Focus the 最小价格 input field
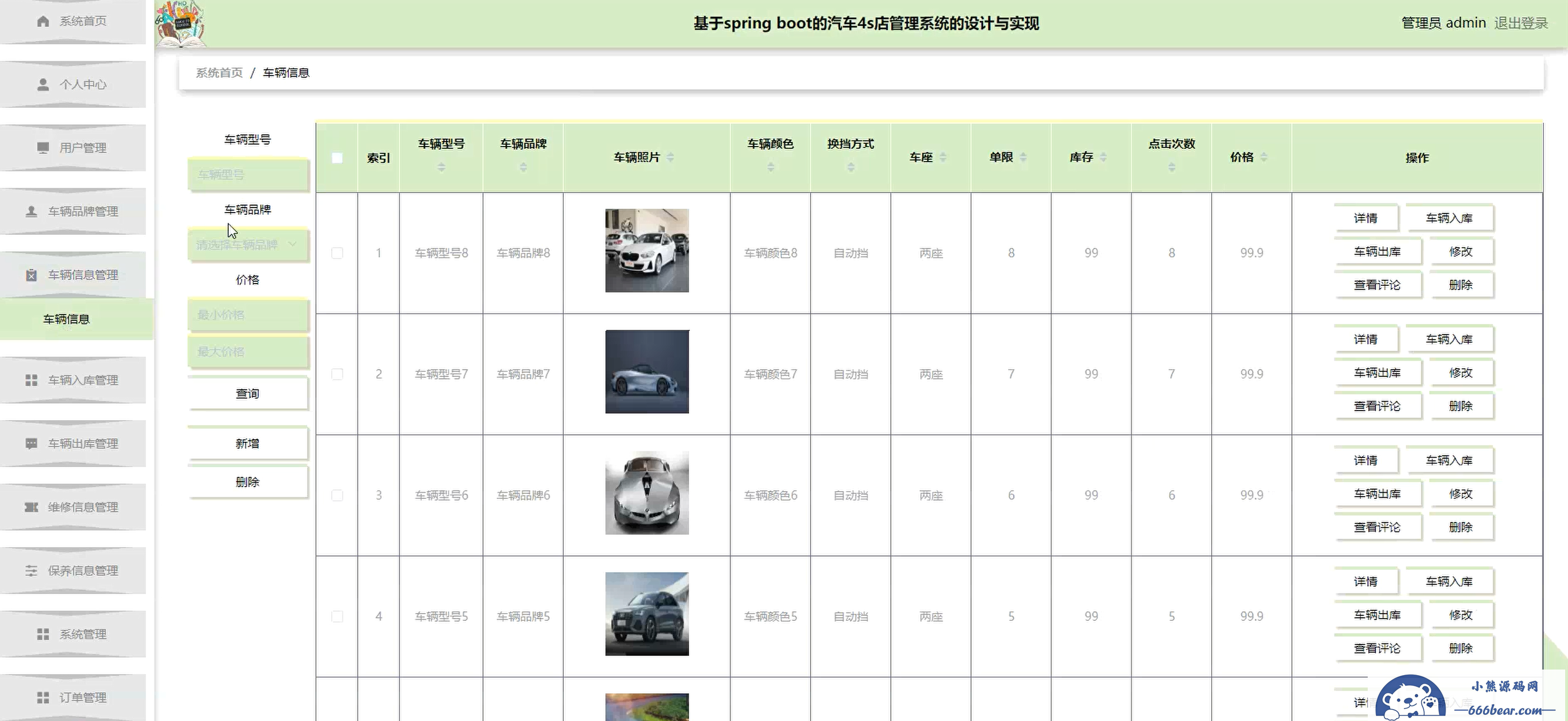 [248, 314]
